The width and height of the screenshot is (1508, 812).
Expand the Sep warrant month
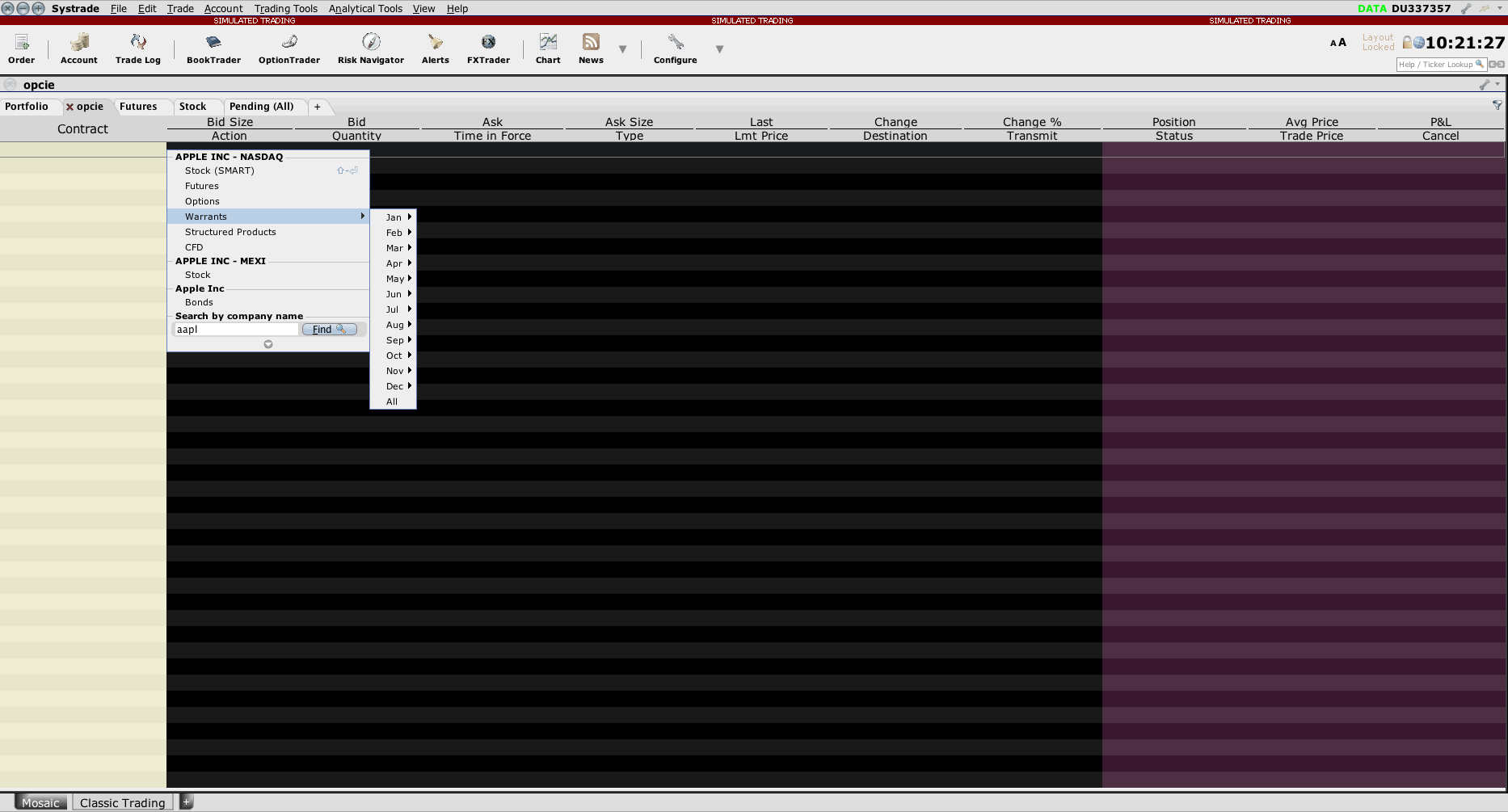click(394, 340)
